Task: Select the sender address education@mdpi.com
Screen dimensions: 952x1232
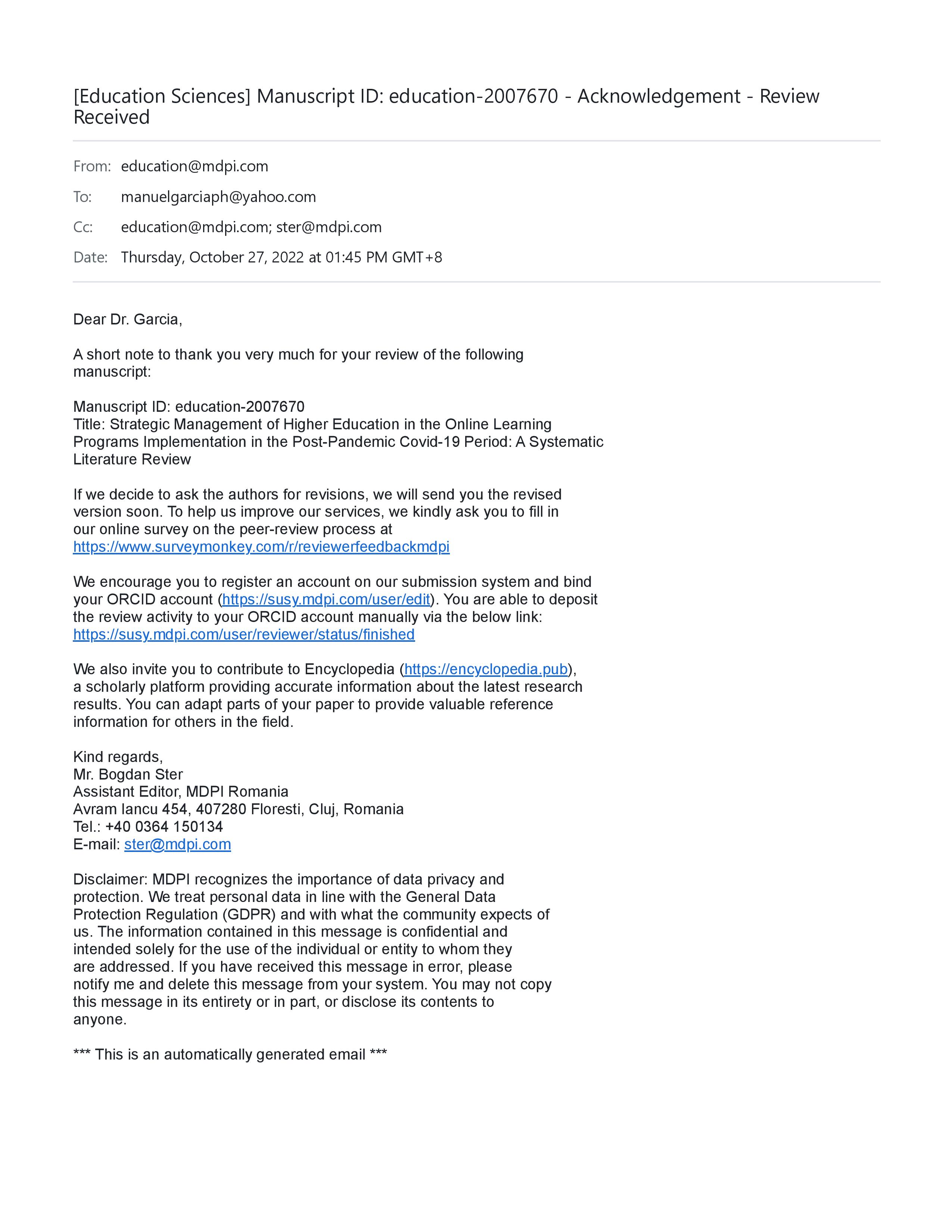Action: 195,167
